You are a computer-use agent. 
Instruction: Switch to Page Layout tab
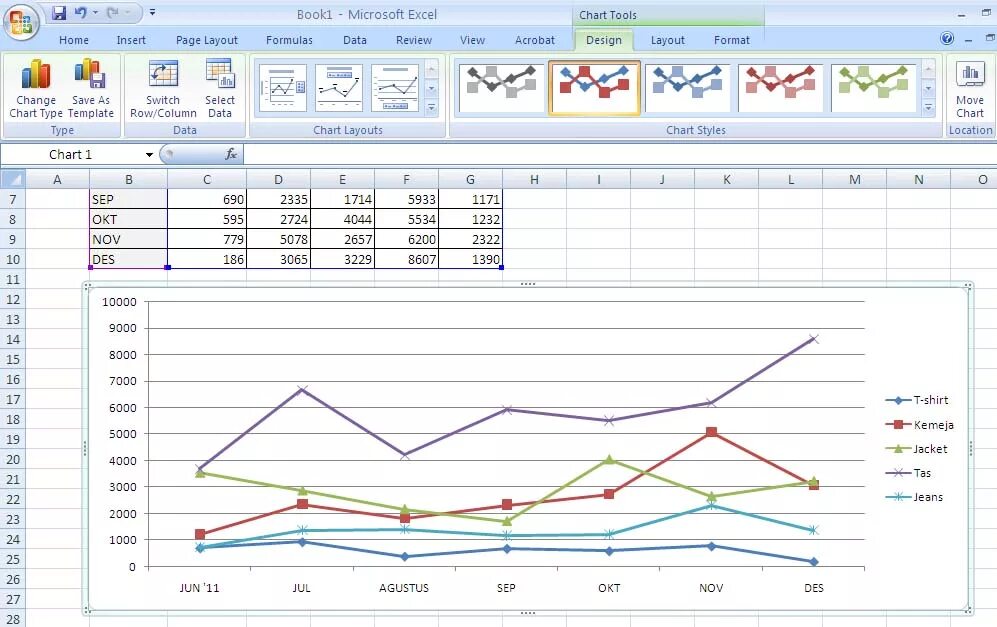pyautogui.click(x=207, y=40)
